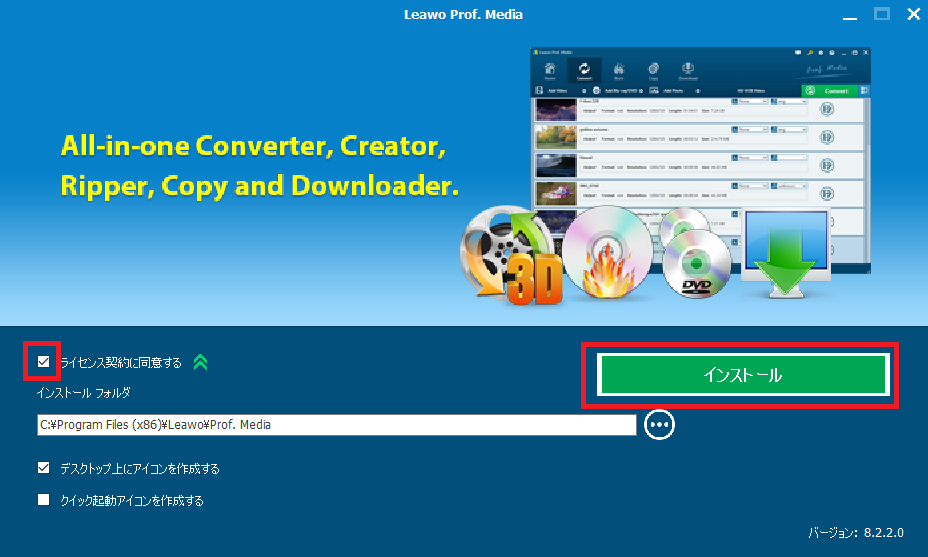The width and height of the screenshot is (928, 557).
Task: Toggle the license agreement checkbox
Action: (43, 361)
